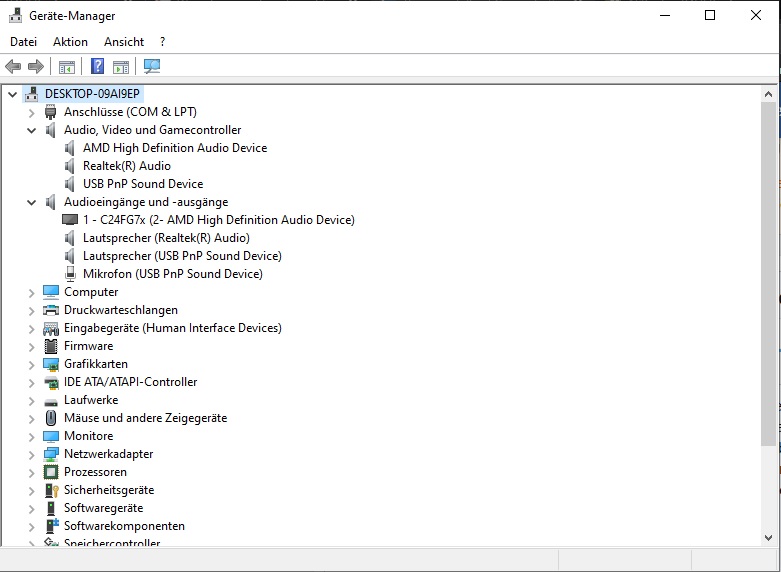Click the Eingabegeräte keyboard icon
This screenshot has width=781, height=572.
click(51, 328)
